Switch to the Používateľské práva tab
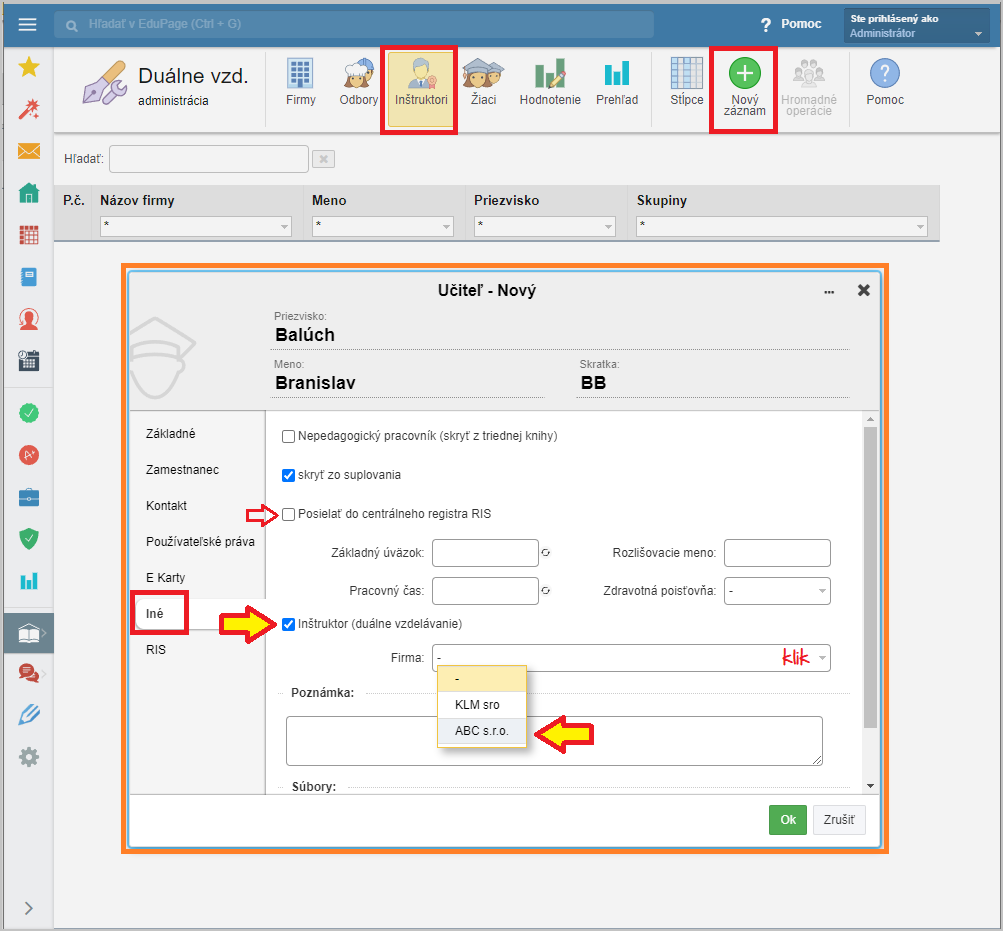1003x931 pixels. (x=200, y=541)
